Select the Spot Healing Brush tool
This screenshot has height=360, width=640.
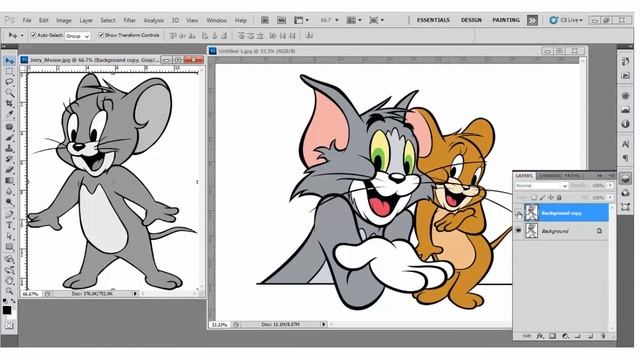[9, 127]
